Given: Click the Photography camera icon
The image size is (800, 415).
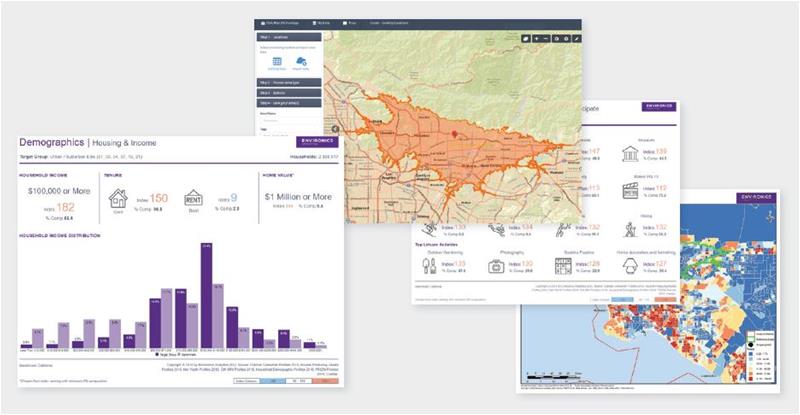Looking at the screenshot, I should tap(494, 268).
